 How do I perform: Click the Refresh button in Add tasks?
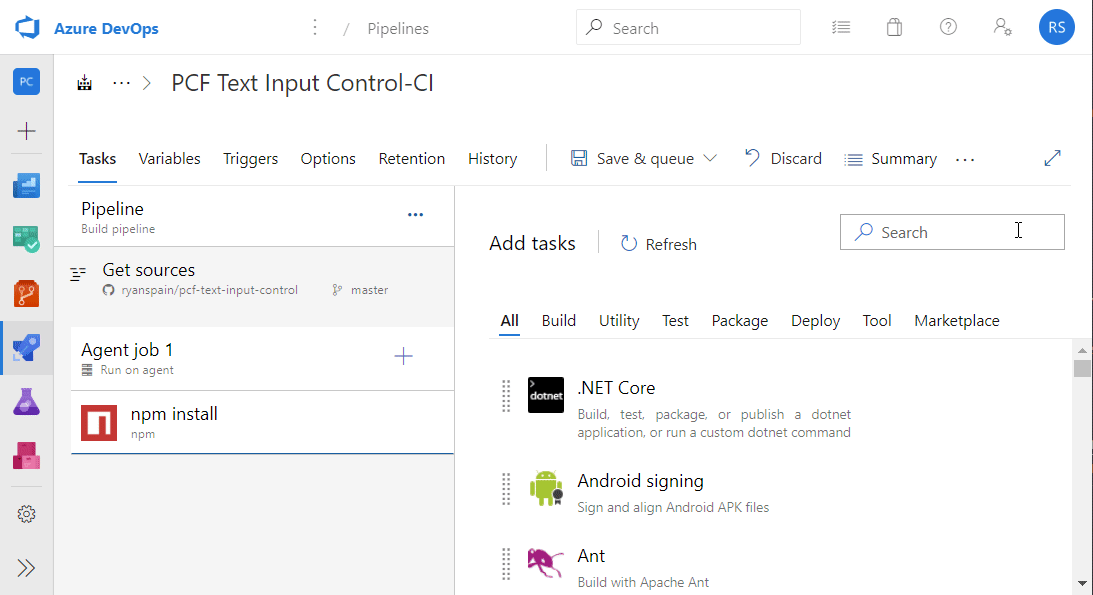659,244
